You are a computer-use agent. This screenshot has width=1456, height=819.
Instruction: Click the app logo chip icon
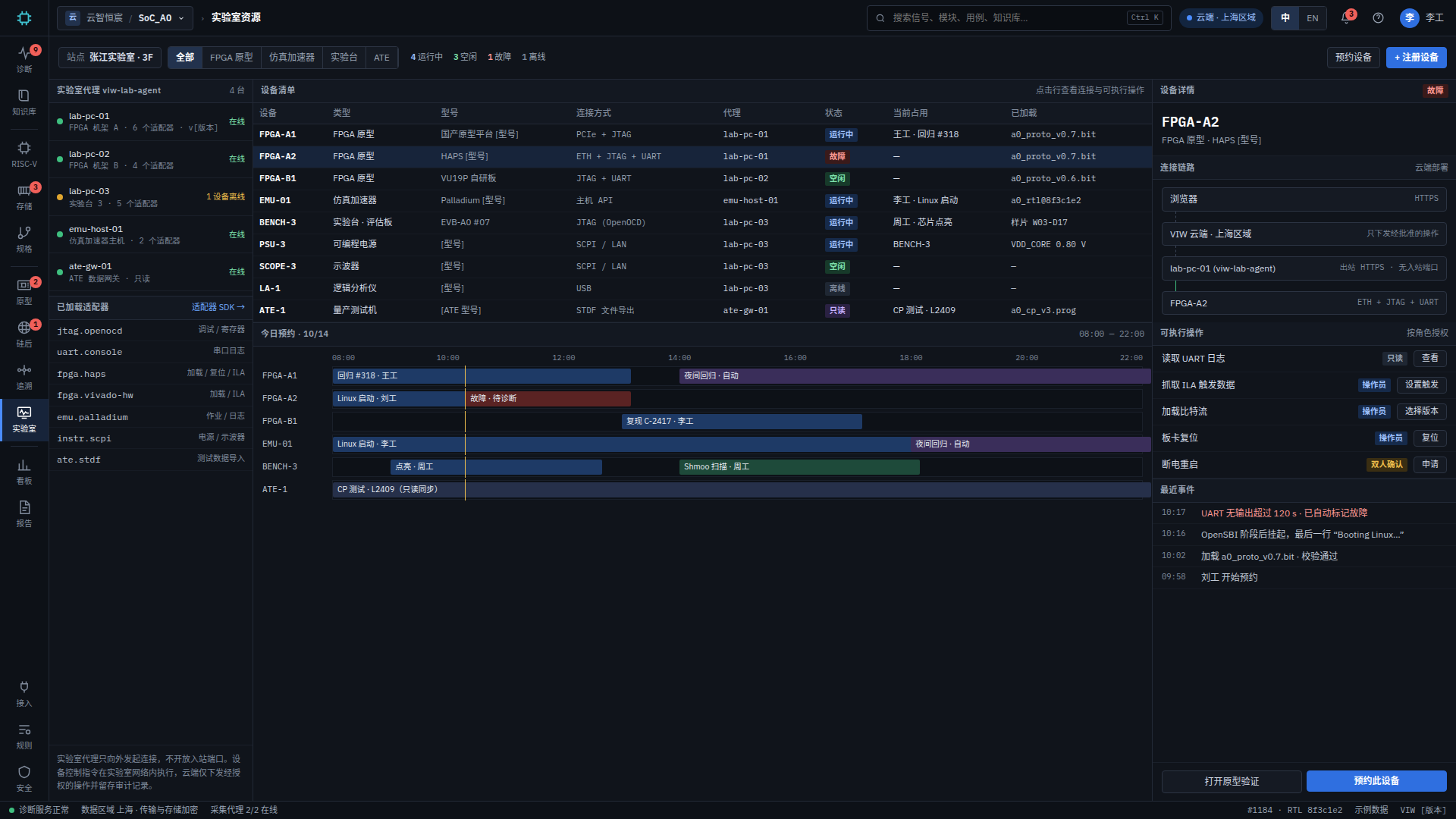[24, 17]
